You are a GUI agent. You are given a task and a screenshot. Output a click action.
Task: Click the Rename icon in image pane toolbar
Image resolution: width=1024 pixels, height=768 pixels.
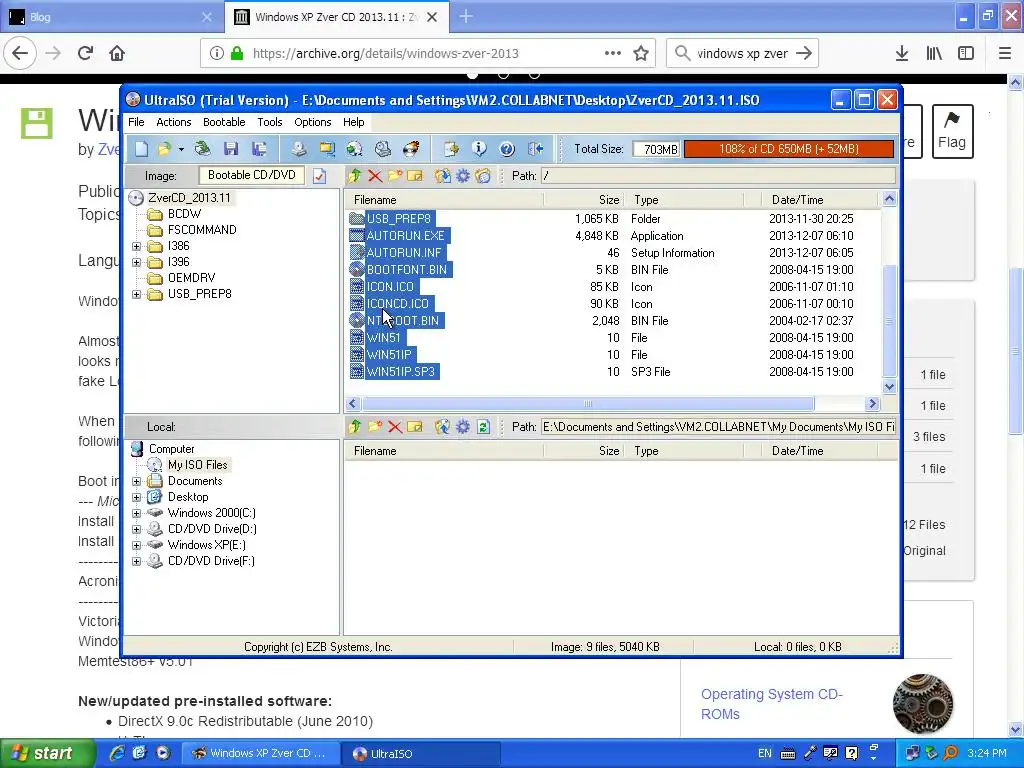click(415, 176)
